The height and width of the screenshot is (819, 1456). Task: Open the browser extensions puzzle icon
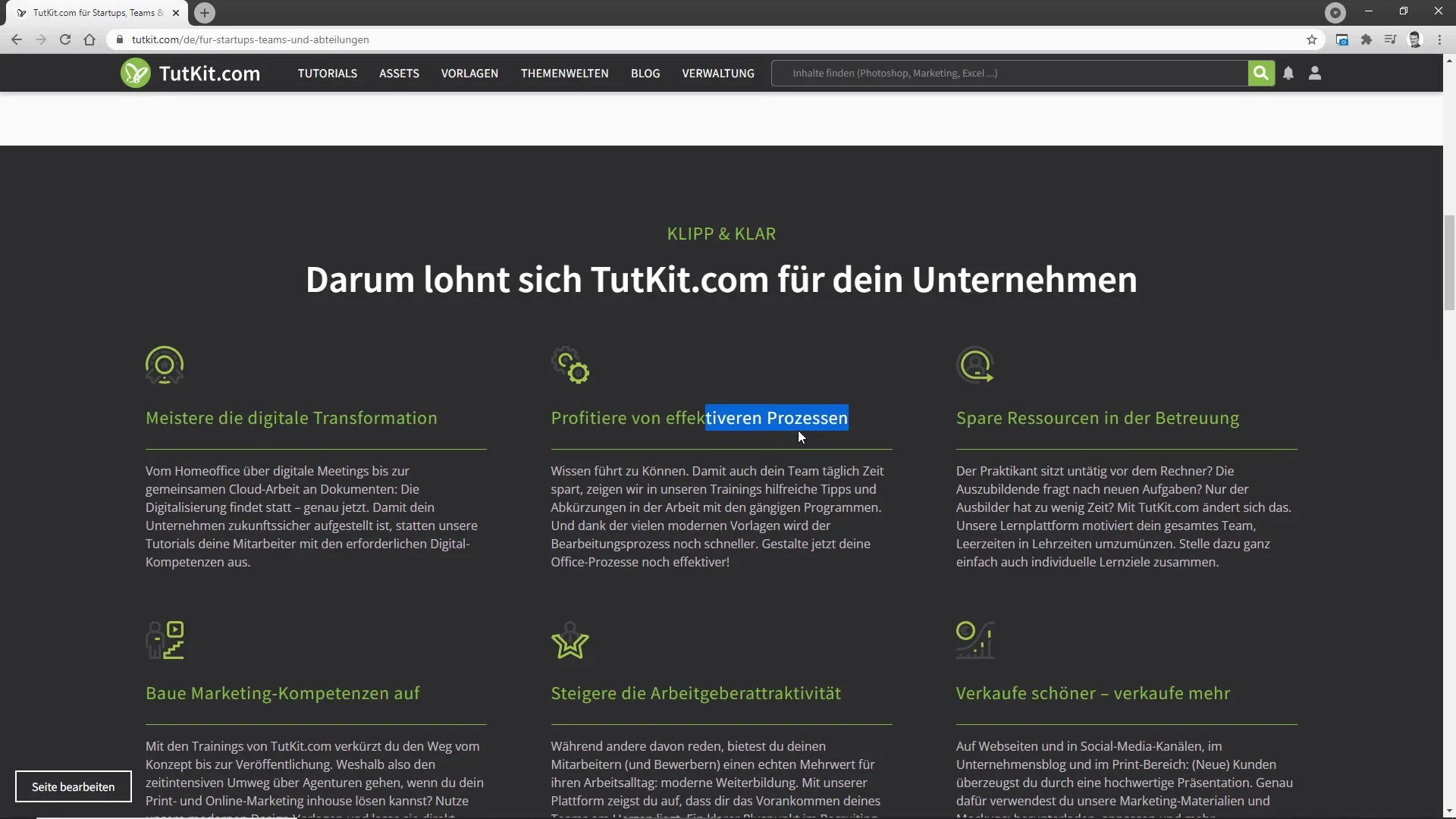pos(1367,39)
